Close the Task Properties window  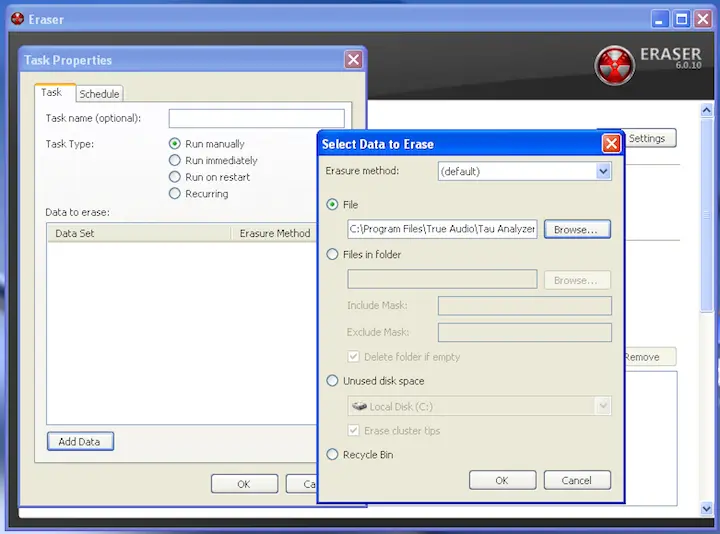(353, 60)
